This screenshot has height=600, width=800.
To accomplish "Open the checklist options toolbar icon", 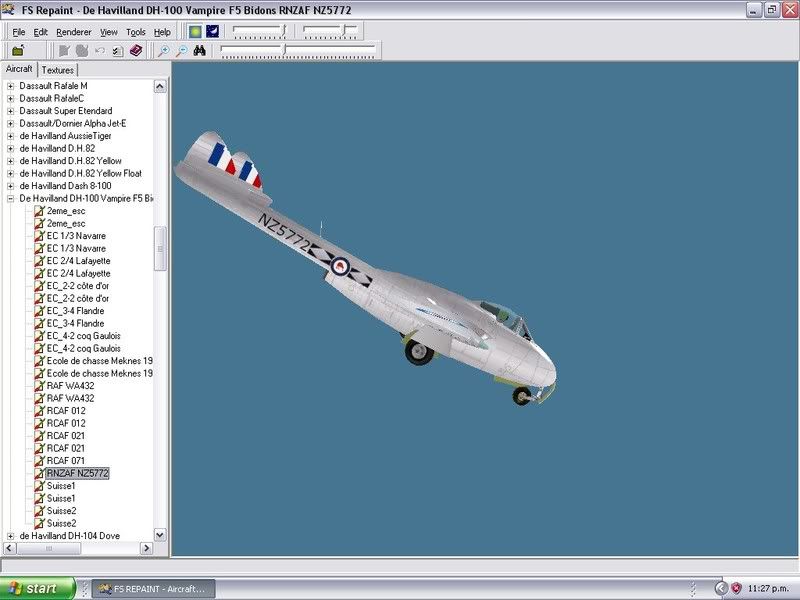I will [x=117, y=50].
